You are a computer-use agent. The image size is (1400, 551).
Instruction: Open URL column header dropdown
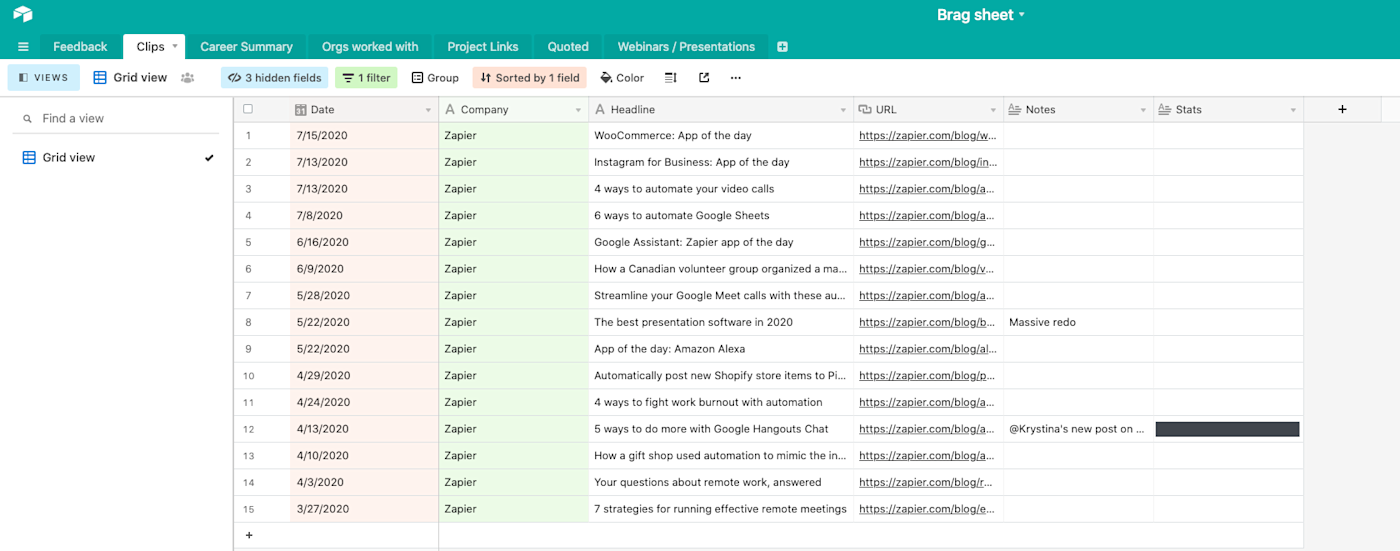(993, 110)
